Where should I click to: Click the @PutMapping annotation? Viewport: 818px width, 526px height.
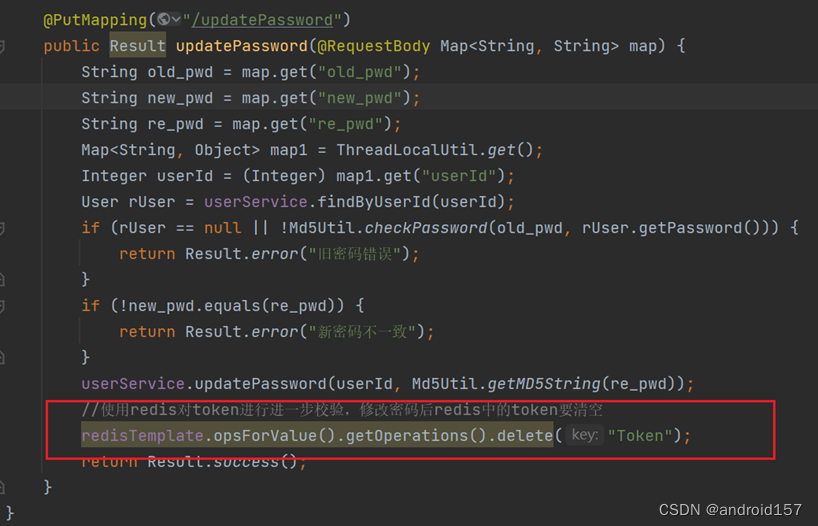coord(95,20)
